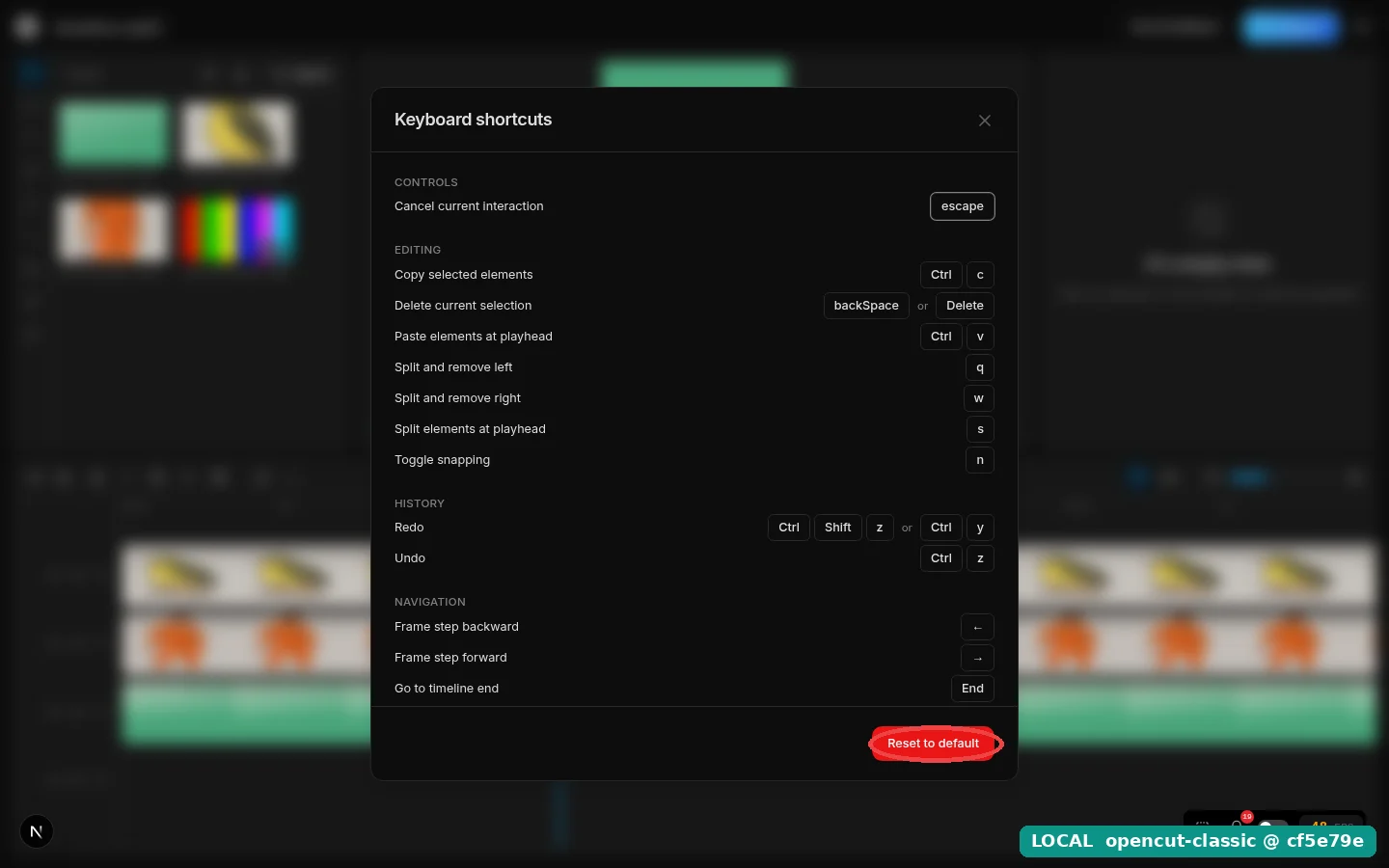Click the Ctrl key in the Undo row

coord(941,558)
